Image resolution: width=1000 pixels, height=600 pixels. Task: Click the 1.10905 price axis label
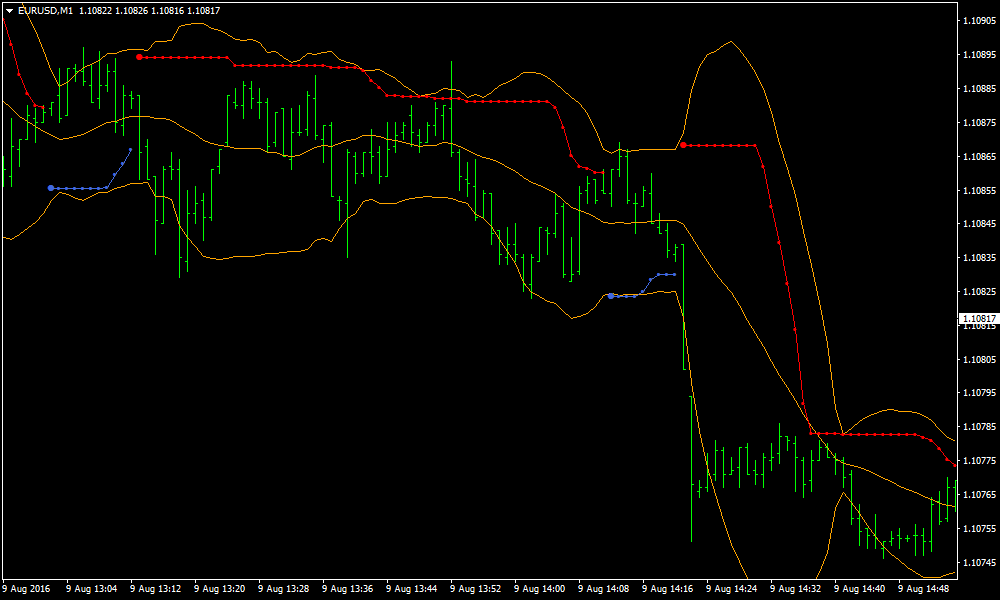click(x=979, y=21)
